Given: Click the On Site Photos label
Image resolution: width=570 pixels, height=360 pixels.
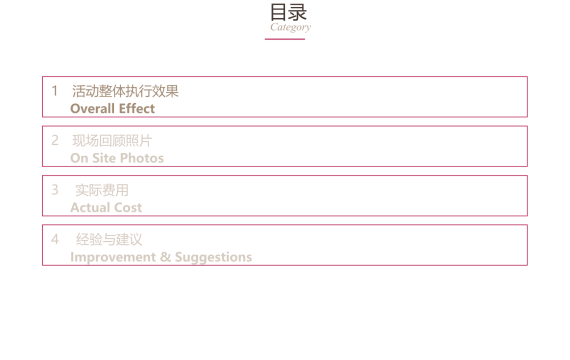Looking at the screenshot, I should (x=117, y=158).
